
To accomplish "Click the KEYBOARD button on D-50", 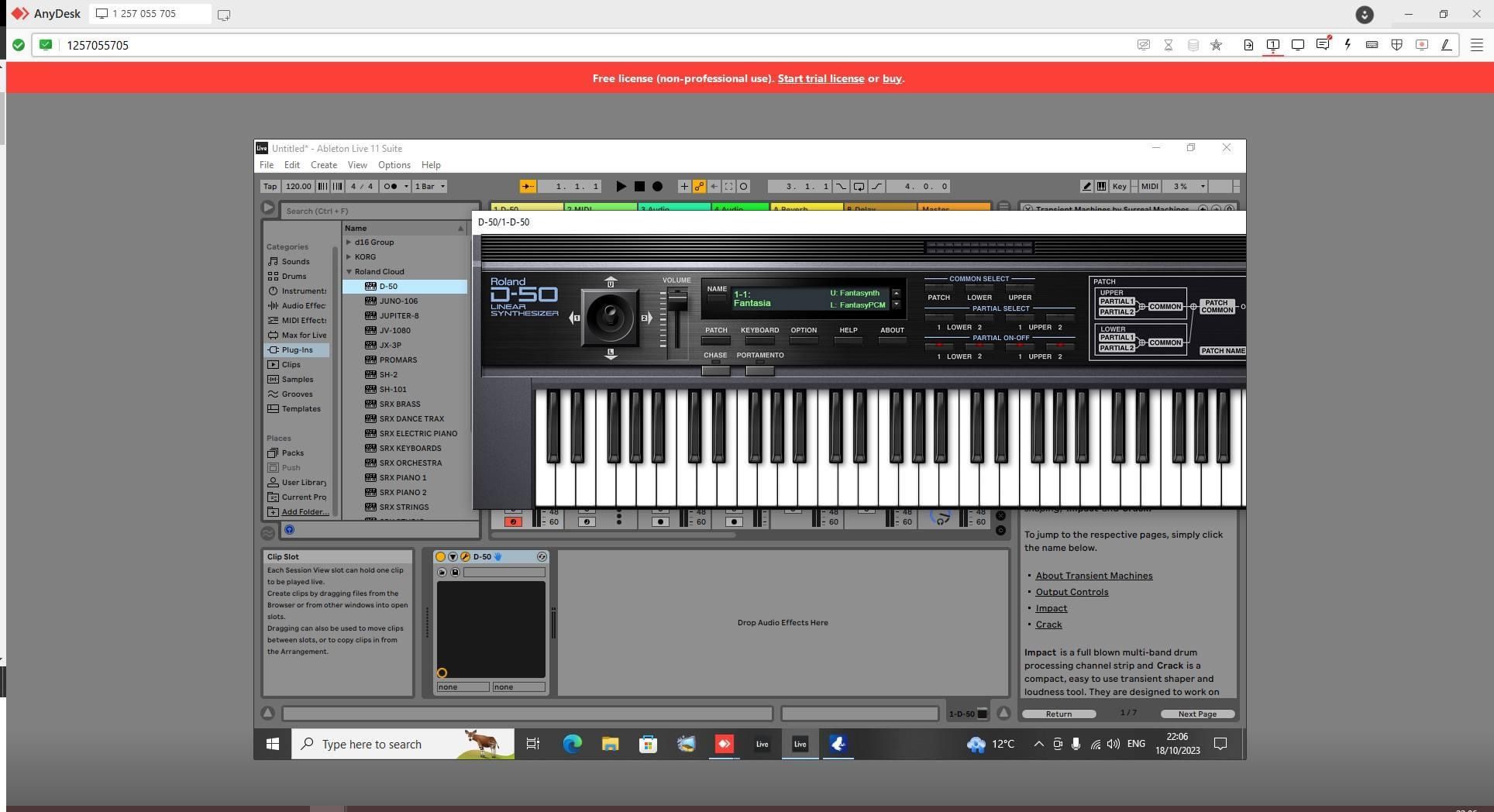I will tap(759, 340).
